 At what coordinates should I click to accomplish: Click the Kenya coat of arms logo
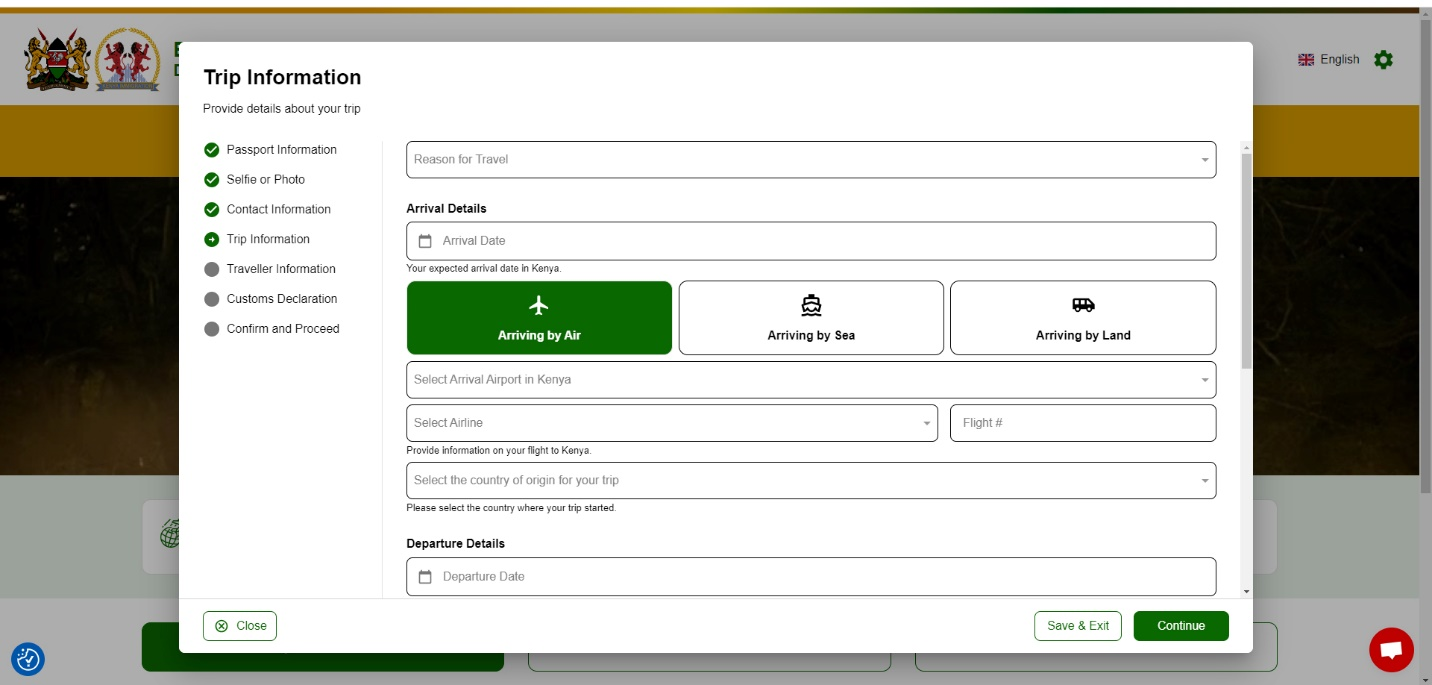(57, 60)
